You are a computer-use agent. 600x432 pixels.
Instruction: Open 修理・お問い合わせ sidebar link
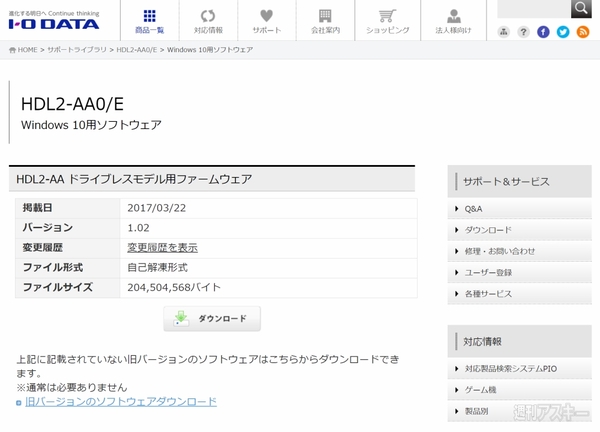coord(520,251)
